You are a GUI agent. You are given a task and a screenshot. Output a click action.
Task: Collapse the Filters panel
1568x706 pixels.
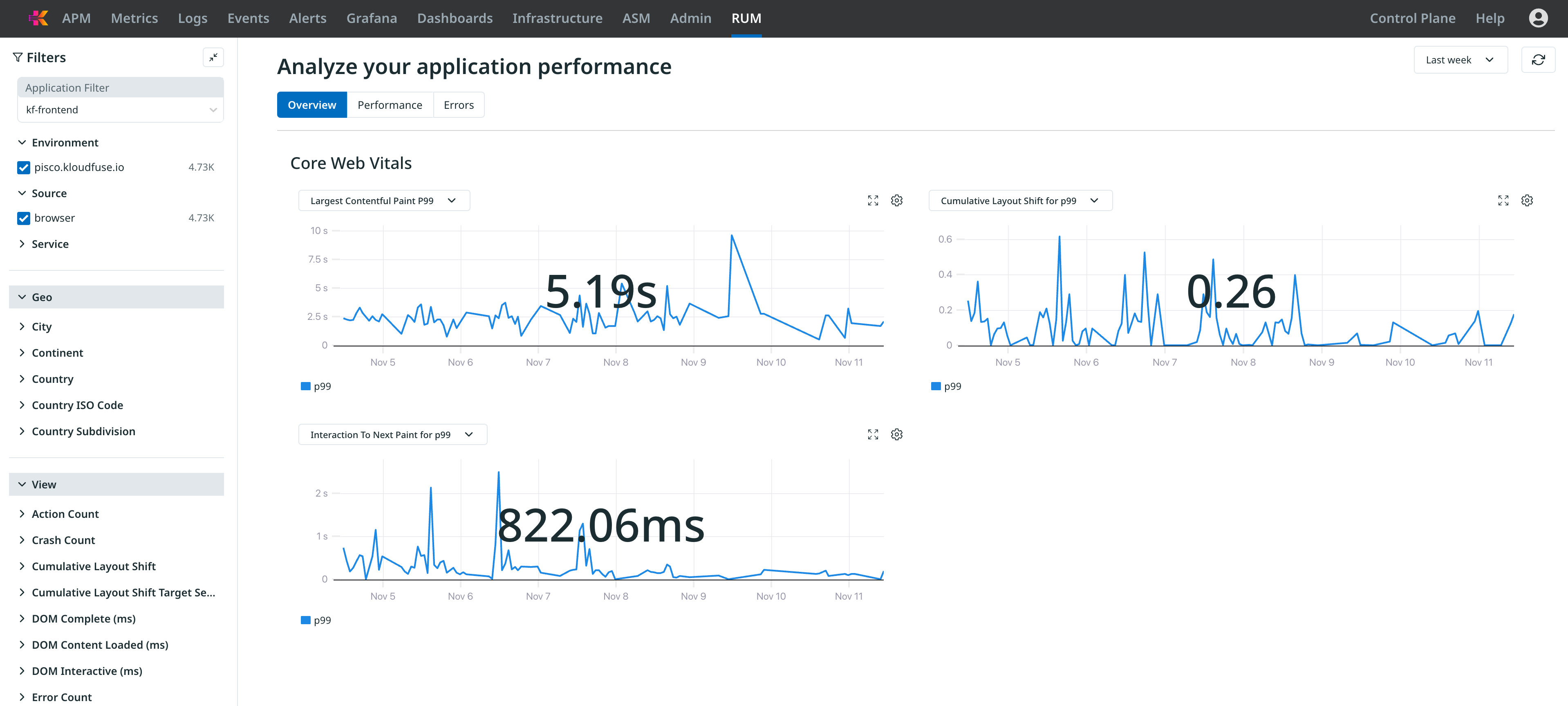pos(213,56)
